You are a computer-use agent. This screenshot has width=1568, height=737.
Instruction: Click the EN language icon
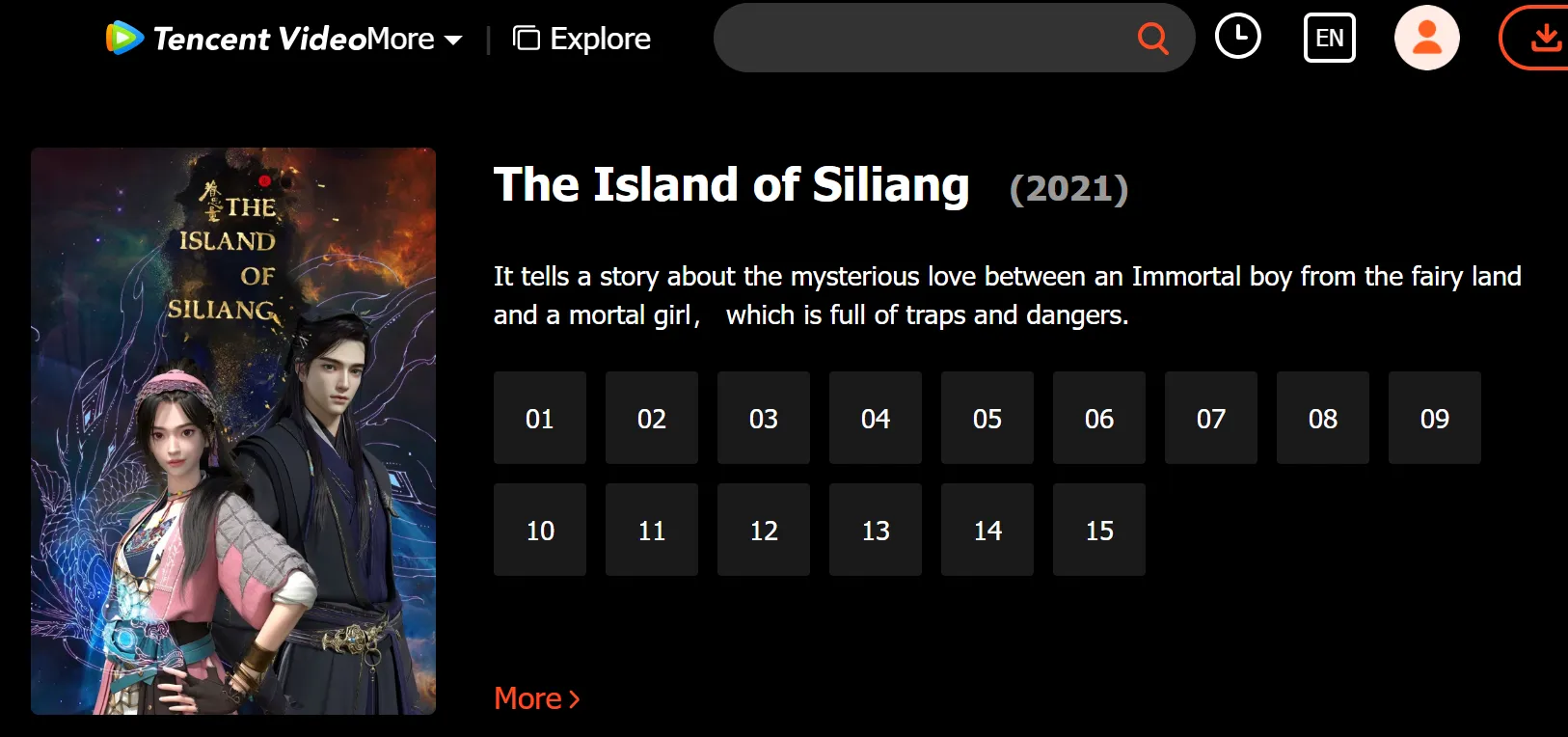[x=1329, y=38]
